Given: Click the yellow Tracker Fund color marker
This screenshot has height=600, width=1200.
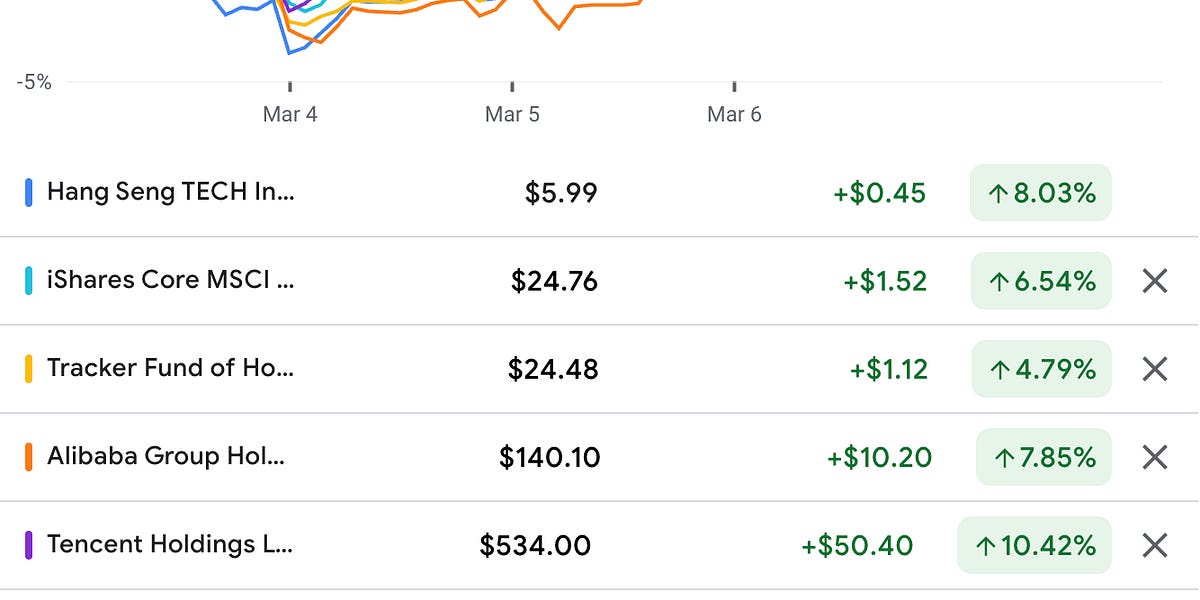Looking at the screenshot, I should pyautogui.click(x=29, y=368).
